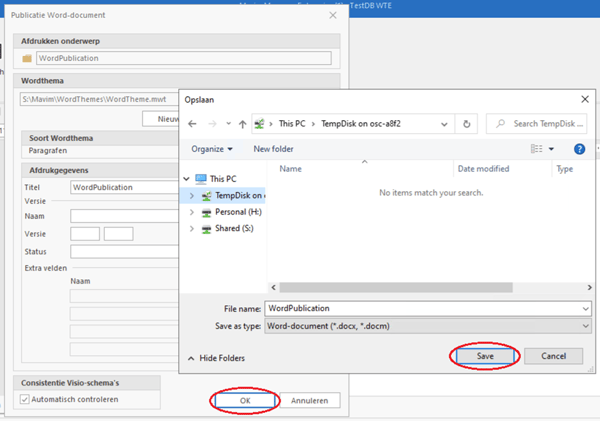The image size is (600, 421).
Task: Refresh the TempDisk folder location
Action: [x=466, y=124]
